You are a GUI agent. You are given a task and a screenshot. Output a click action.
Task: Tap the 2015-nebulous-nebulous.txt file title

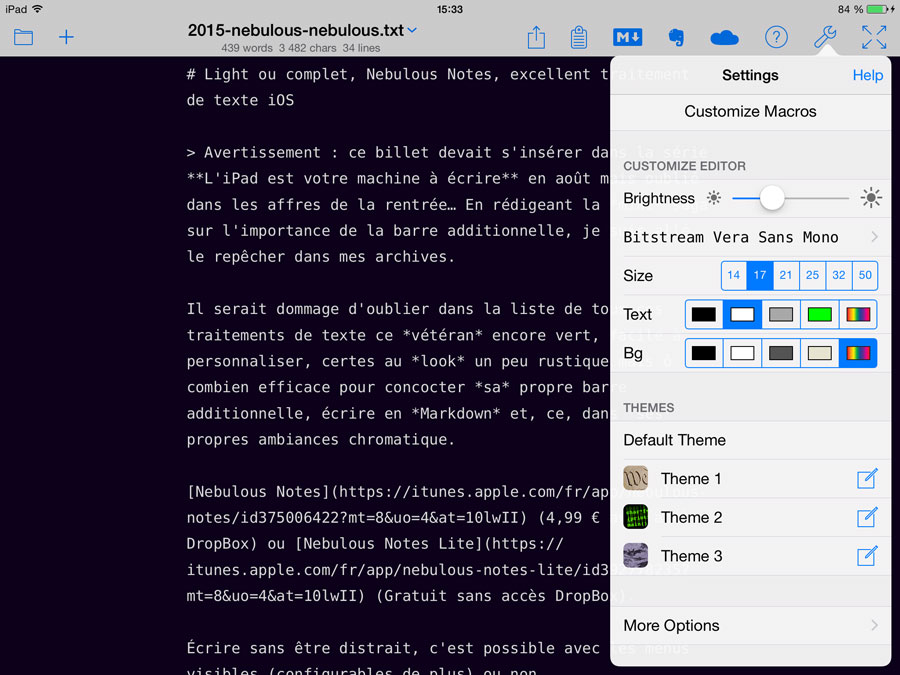[296, 30]
